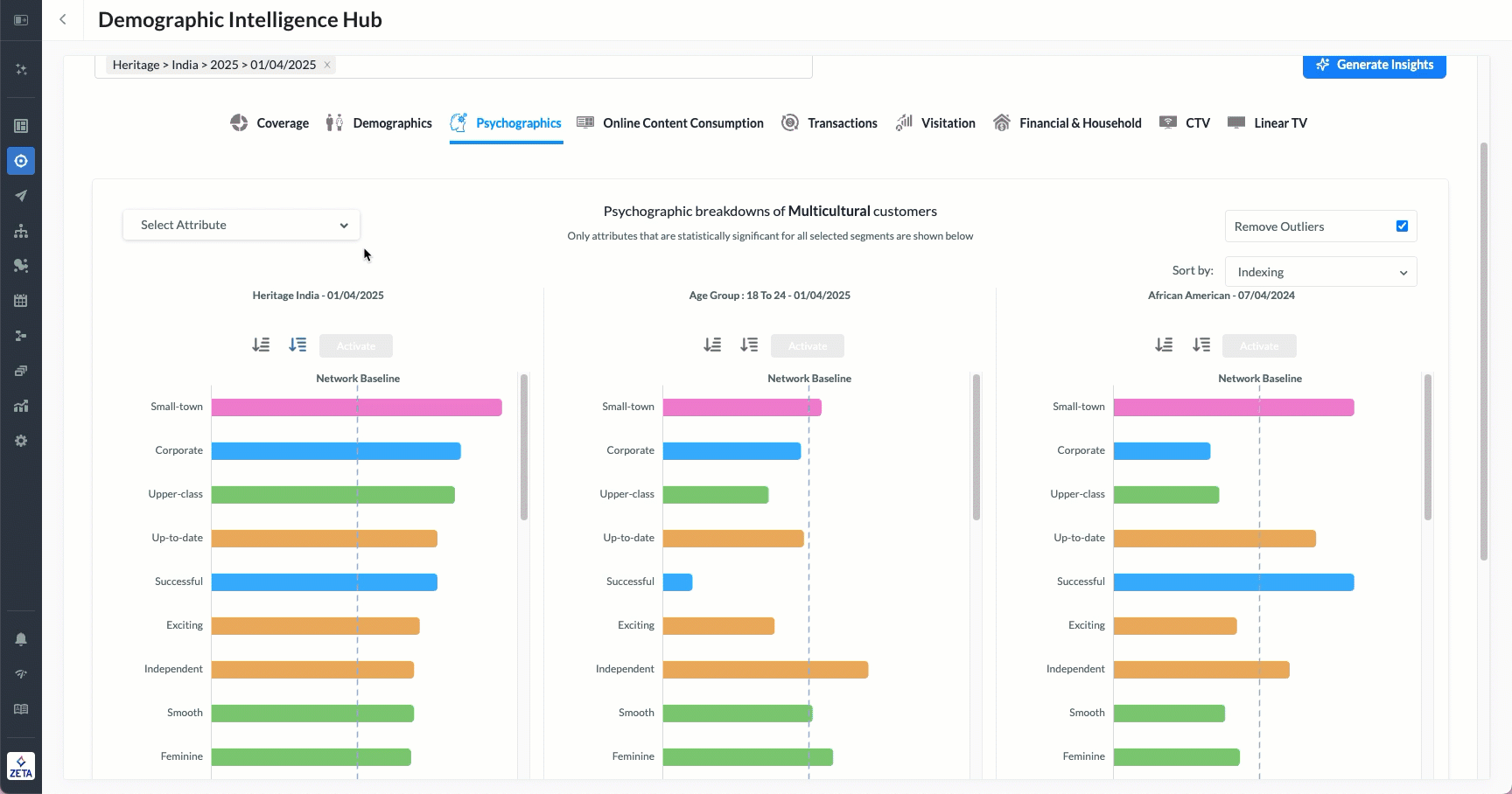Click the notification bell in the sidebar
The width and height of the screenshot is (1512, 794).
21,639
